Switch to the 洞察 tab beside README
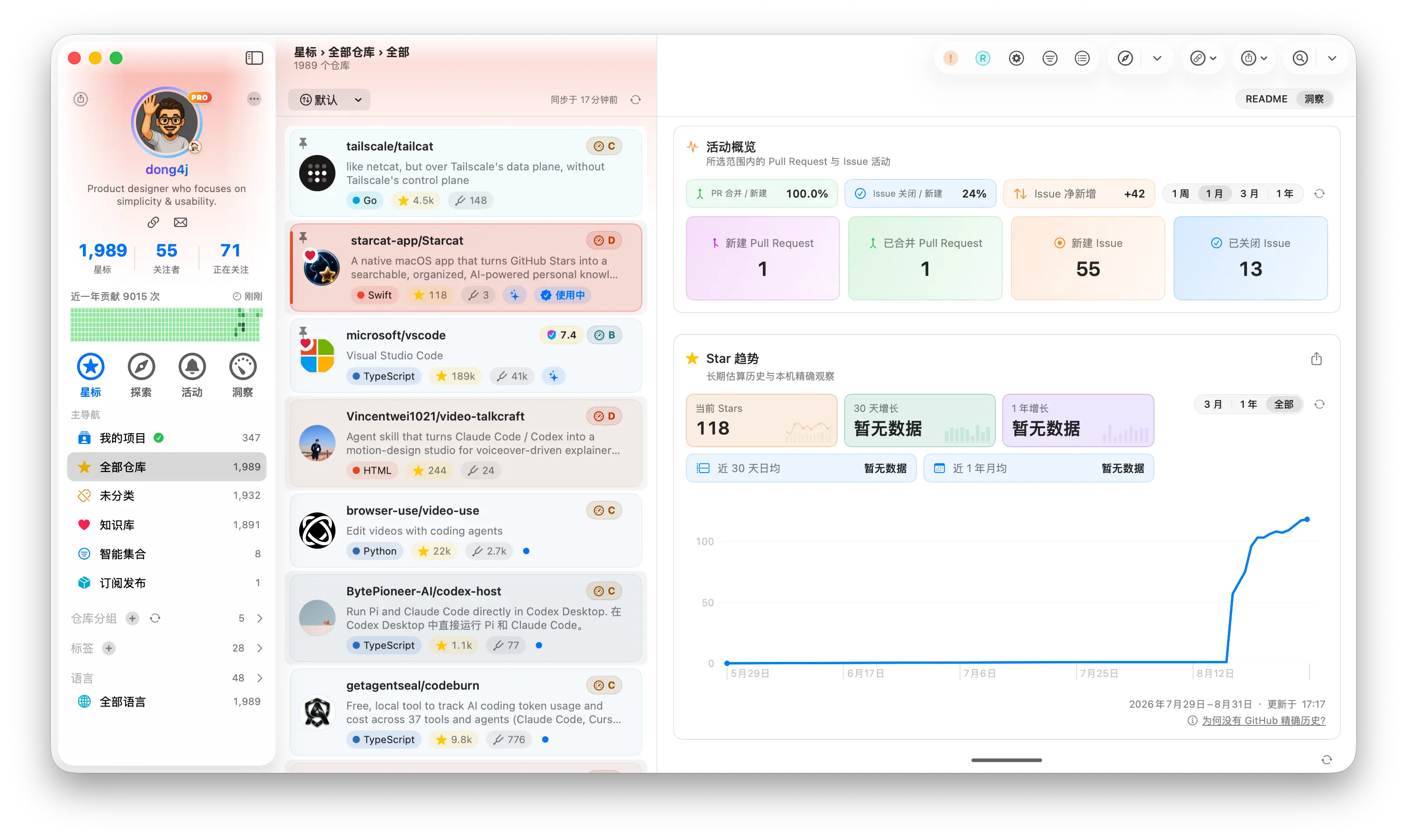 point(1314,99)
